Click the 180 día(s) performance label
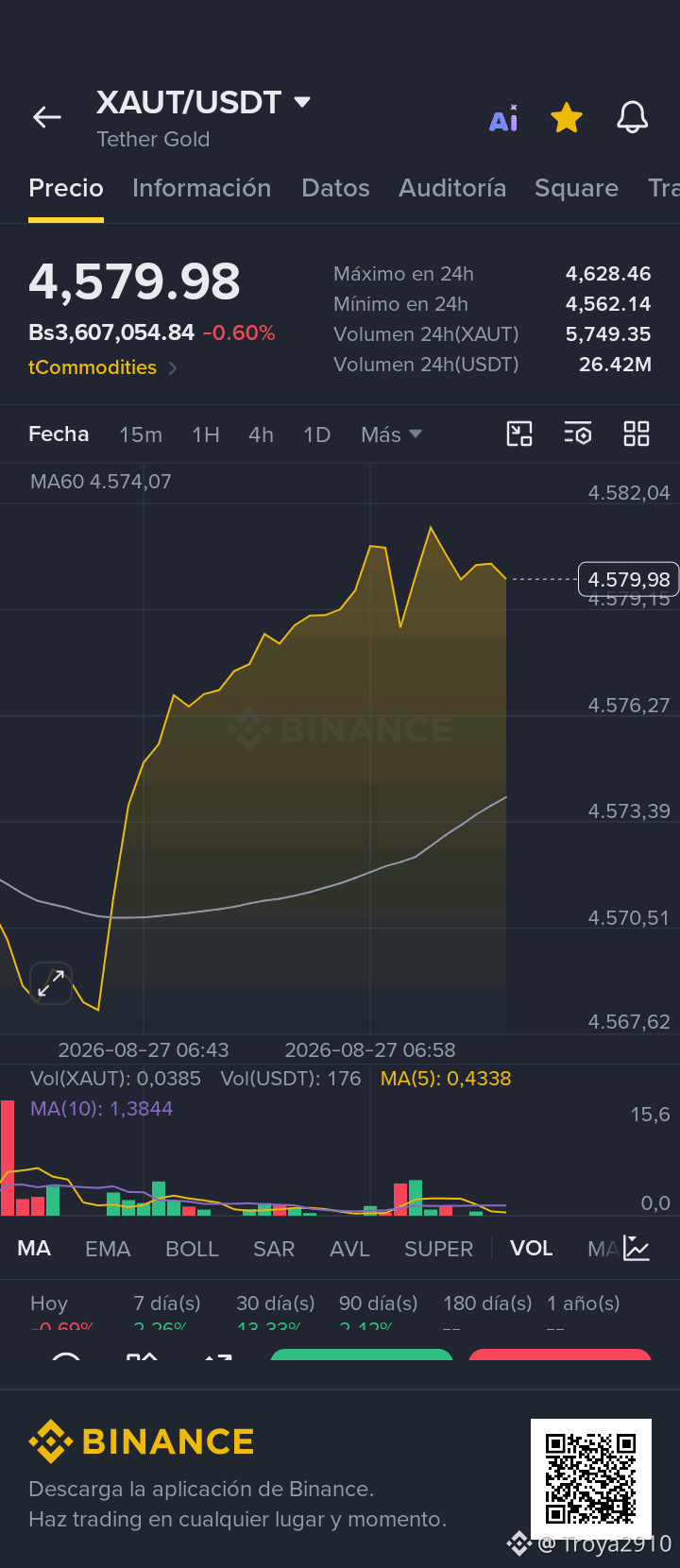Image resolution: width=680 pixels, height=1568 pixels. tap(487, 1304)
